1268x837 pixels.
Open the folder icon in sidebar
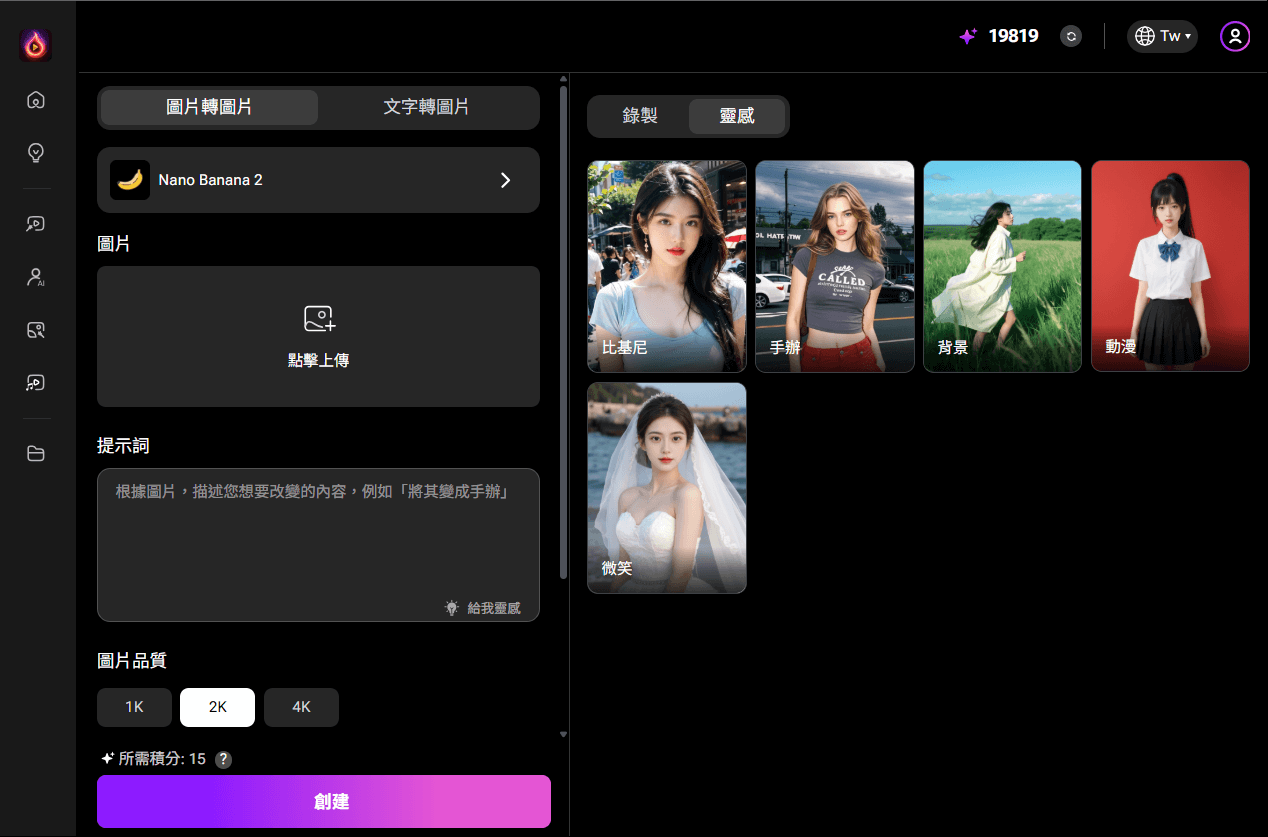[x=36, y=454]
